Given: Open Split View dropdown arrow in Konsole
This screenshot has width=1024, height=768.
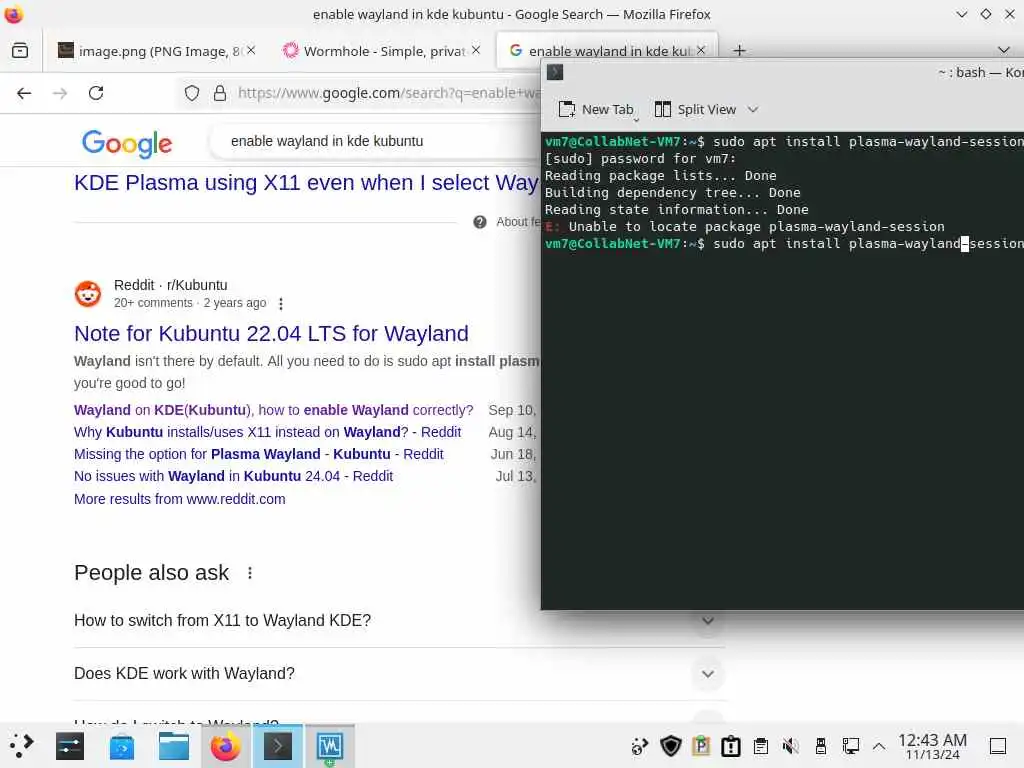Looking at the screenshot, I should tap(753, 110).
